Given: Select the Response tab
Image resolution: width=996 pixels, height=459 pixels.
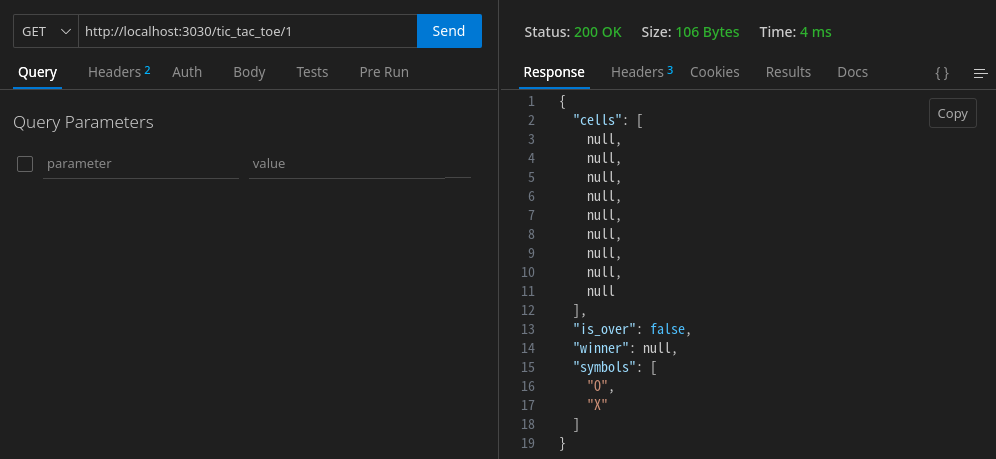Looking at the screenshot, I should [554, 72].
